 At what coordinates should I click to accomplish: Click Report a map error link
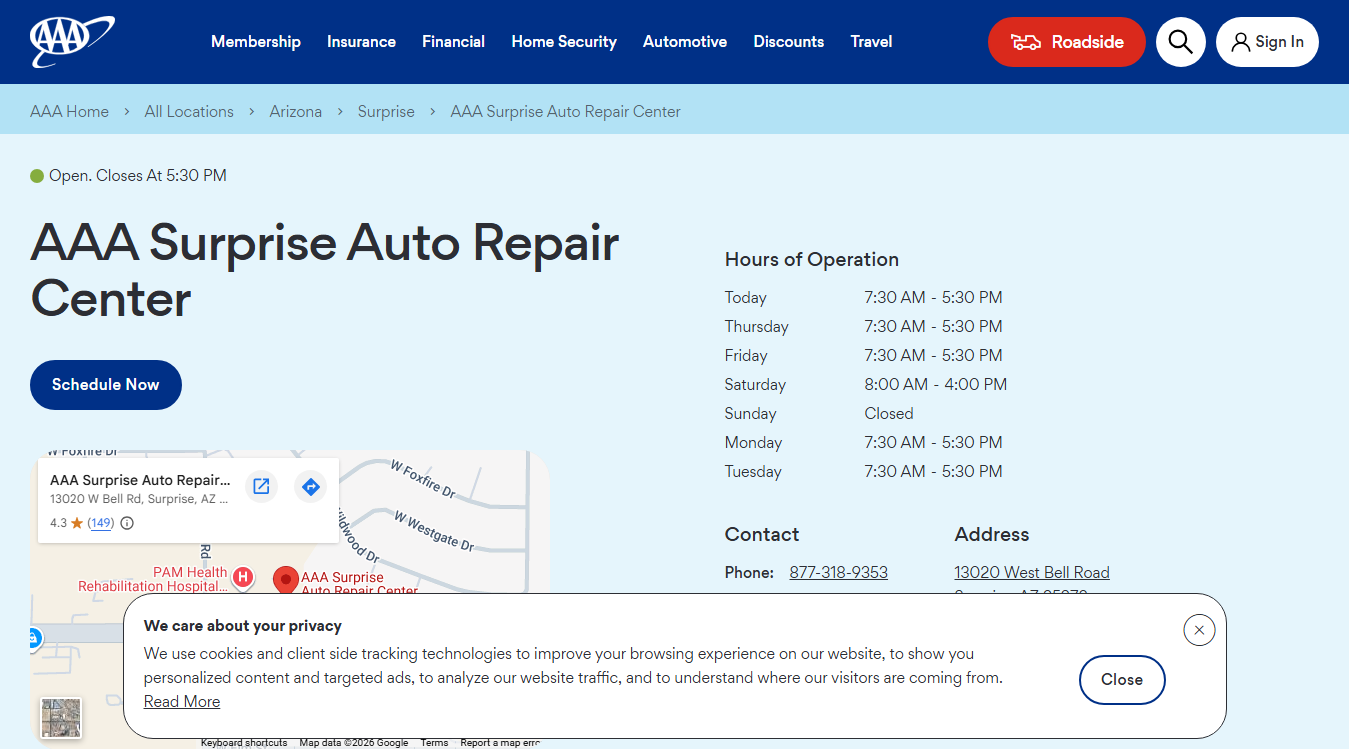click(500, 743)
